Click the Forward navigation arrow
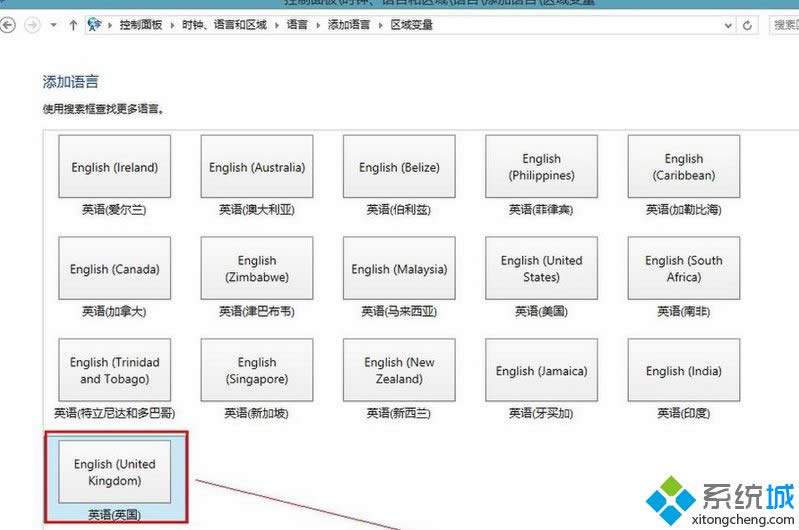The image size is (799, 530). pos(32,25)
